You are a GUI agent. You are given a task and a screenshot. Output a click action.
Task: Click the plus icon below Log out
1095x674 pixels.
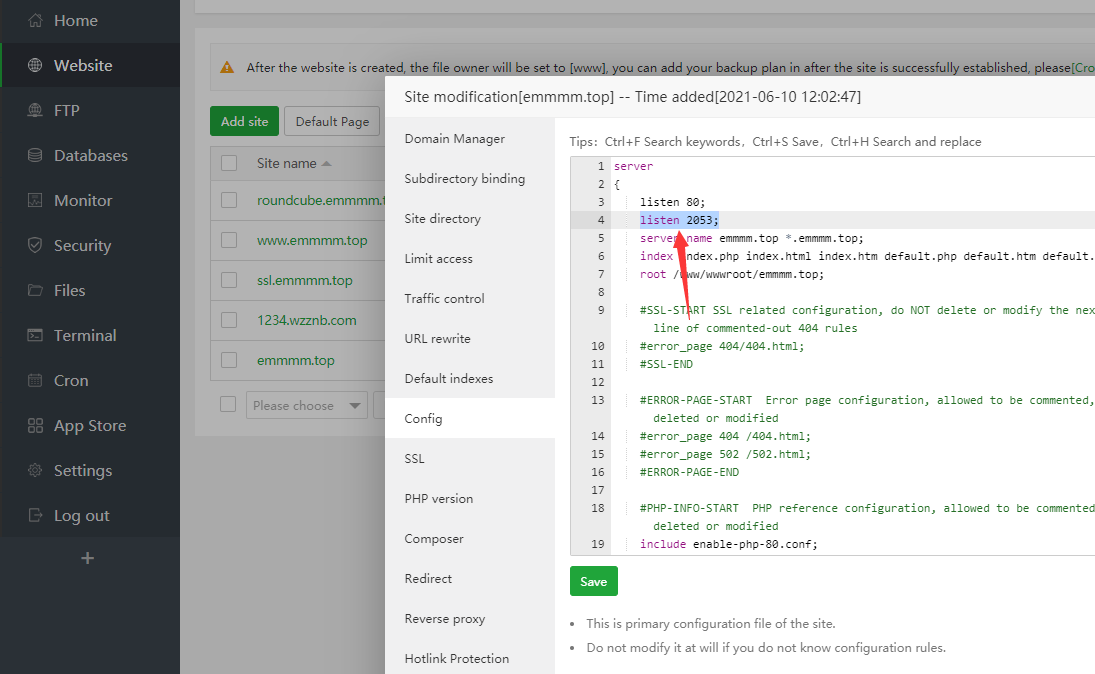(88, 558)
